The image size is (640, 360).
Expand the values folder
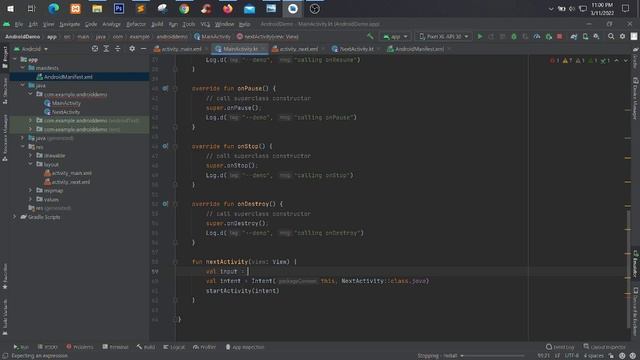(x=31, y=199)
